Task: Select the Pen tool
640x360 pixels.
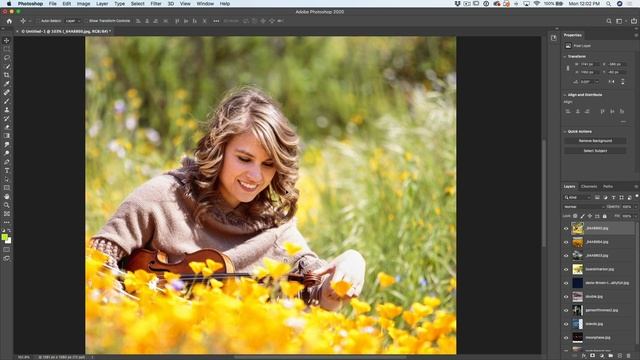Action: [x=7, y=162]
